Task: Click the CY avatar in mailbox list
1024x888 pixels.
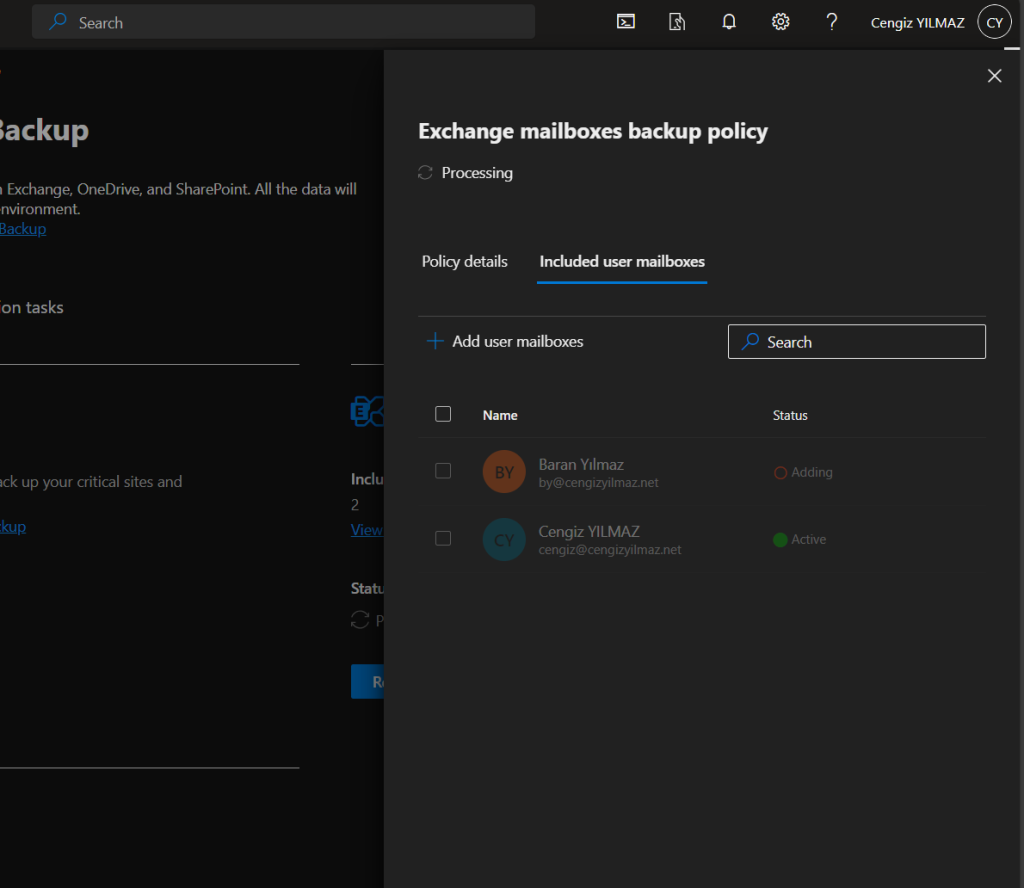Action: [504, 539]
